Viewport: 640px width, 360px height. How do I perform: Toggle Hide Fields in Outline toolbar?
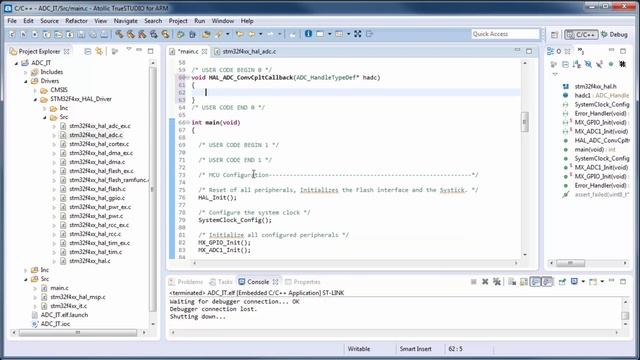tap(588, 64)
